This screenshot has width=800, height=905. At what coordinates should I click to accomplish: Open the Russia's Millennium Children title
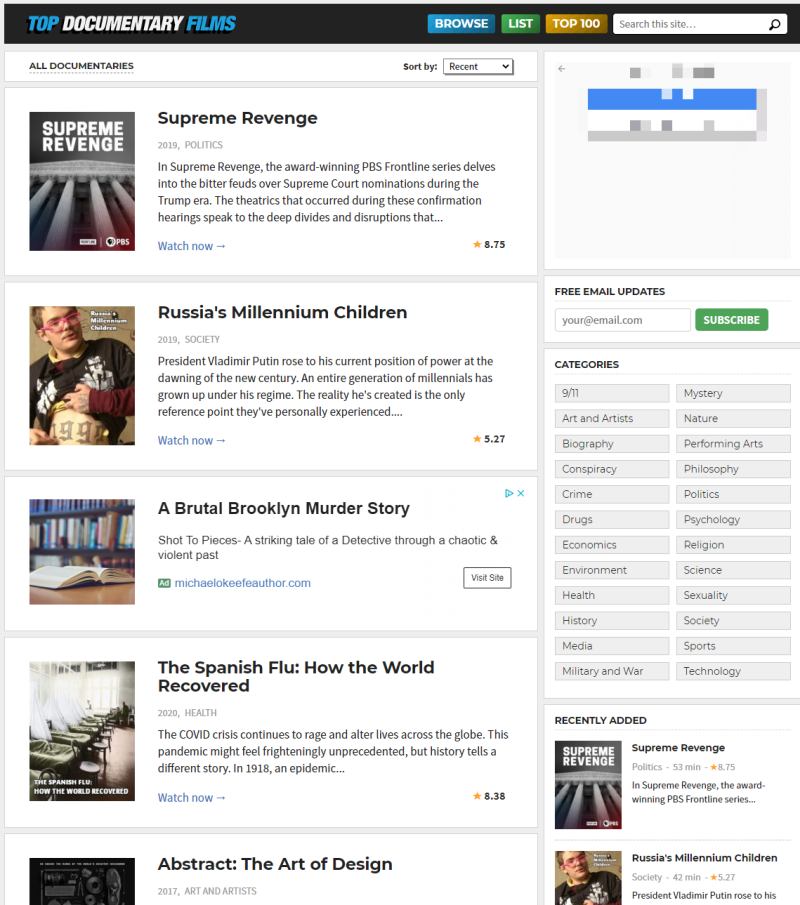[282, 312]
